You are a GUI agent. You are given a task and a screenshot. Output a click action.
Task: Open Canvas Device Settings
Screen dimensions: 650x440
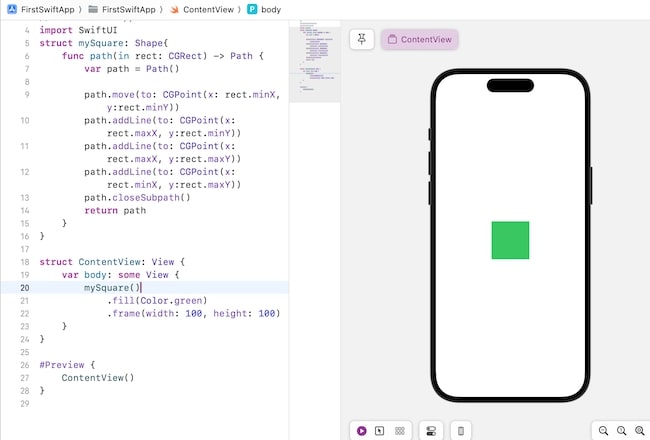click(x=431, y=430)
